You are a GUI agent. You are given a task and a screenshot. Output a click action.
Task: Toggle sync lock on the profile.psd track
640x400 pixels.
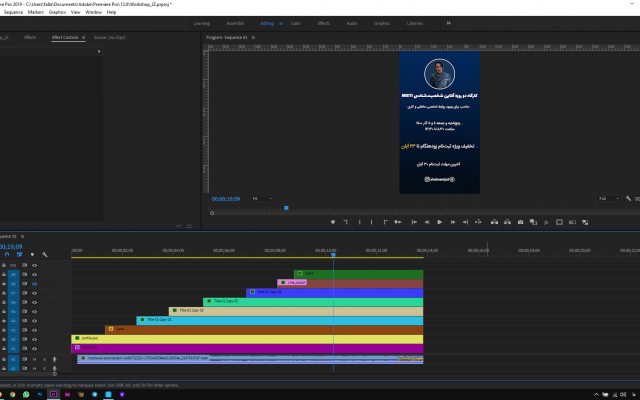click(x=24, y=339)
